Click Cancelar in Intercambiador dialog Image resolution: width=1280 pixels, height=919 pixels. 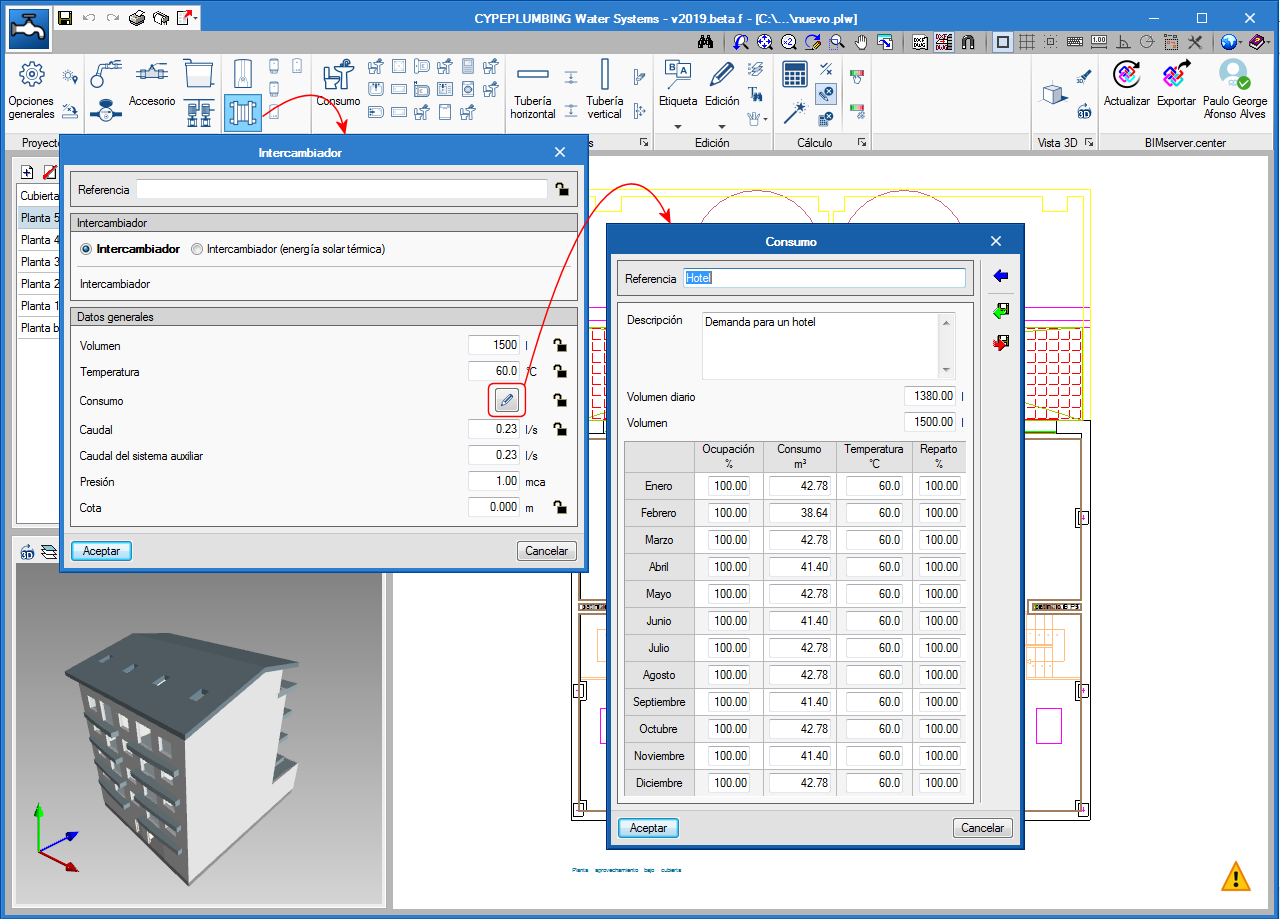point(547,551)
